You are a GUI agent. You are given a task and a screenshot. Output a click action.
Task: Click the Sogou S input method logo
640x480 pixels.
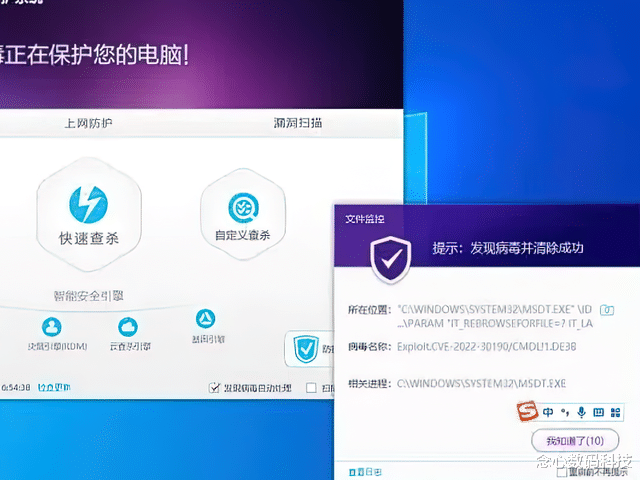[527, 411]
